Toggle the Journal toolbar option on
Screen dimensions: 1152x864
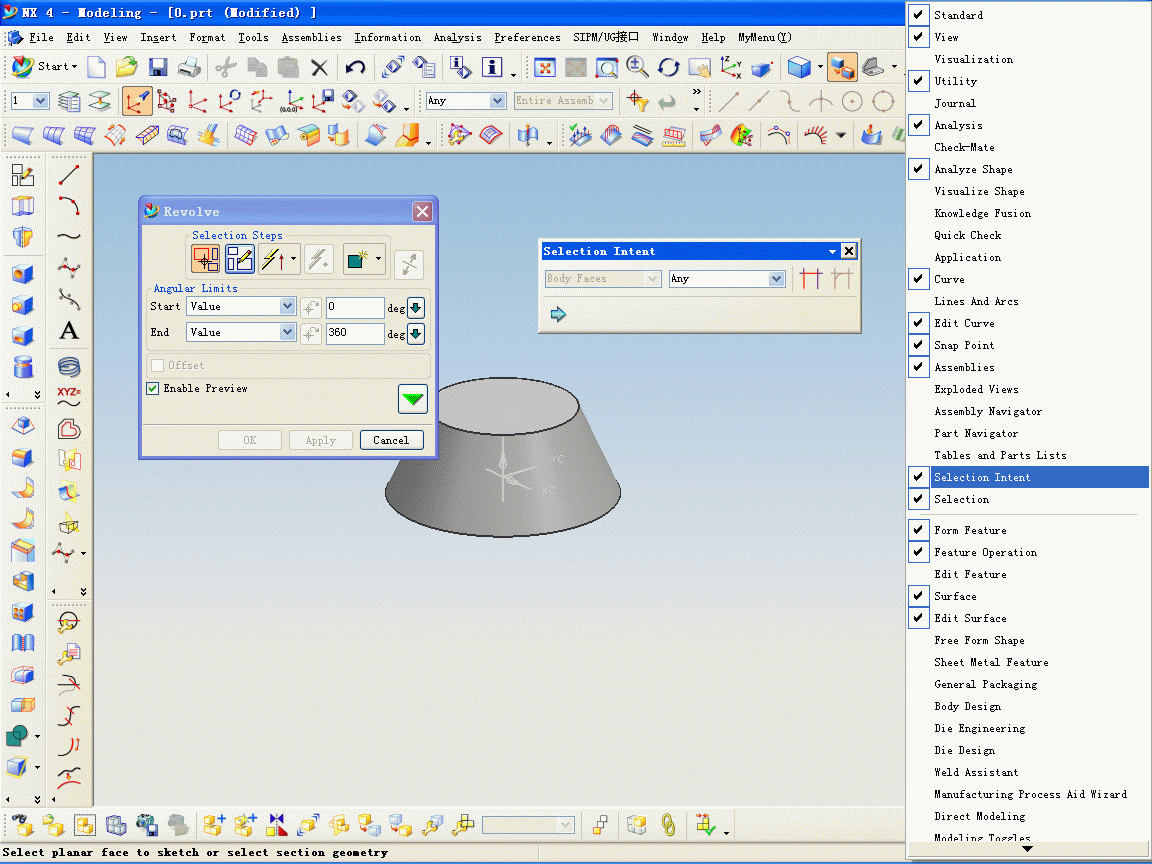(955, 103)
